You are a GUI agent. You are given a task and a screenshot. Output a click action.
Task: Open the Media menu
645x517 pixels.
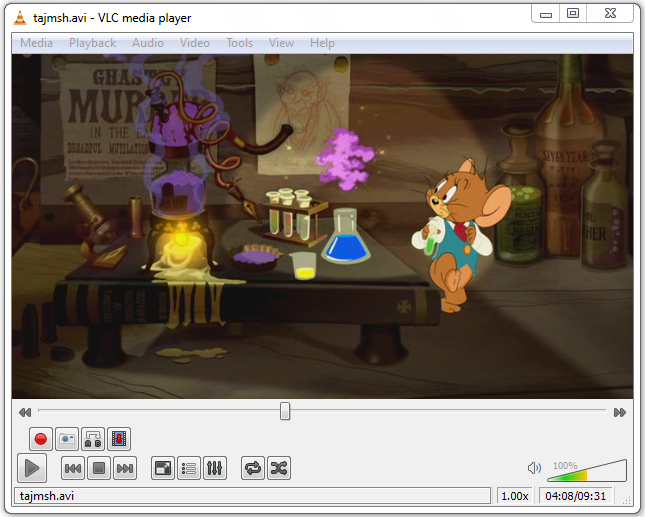coord(37,43)
